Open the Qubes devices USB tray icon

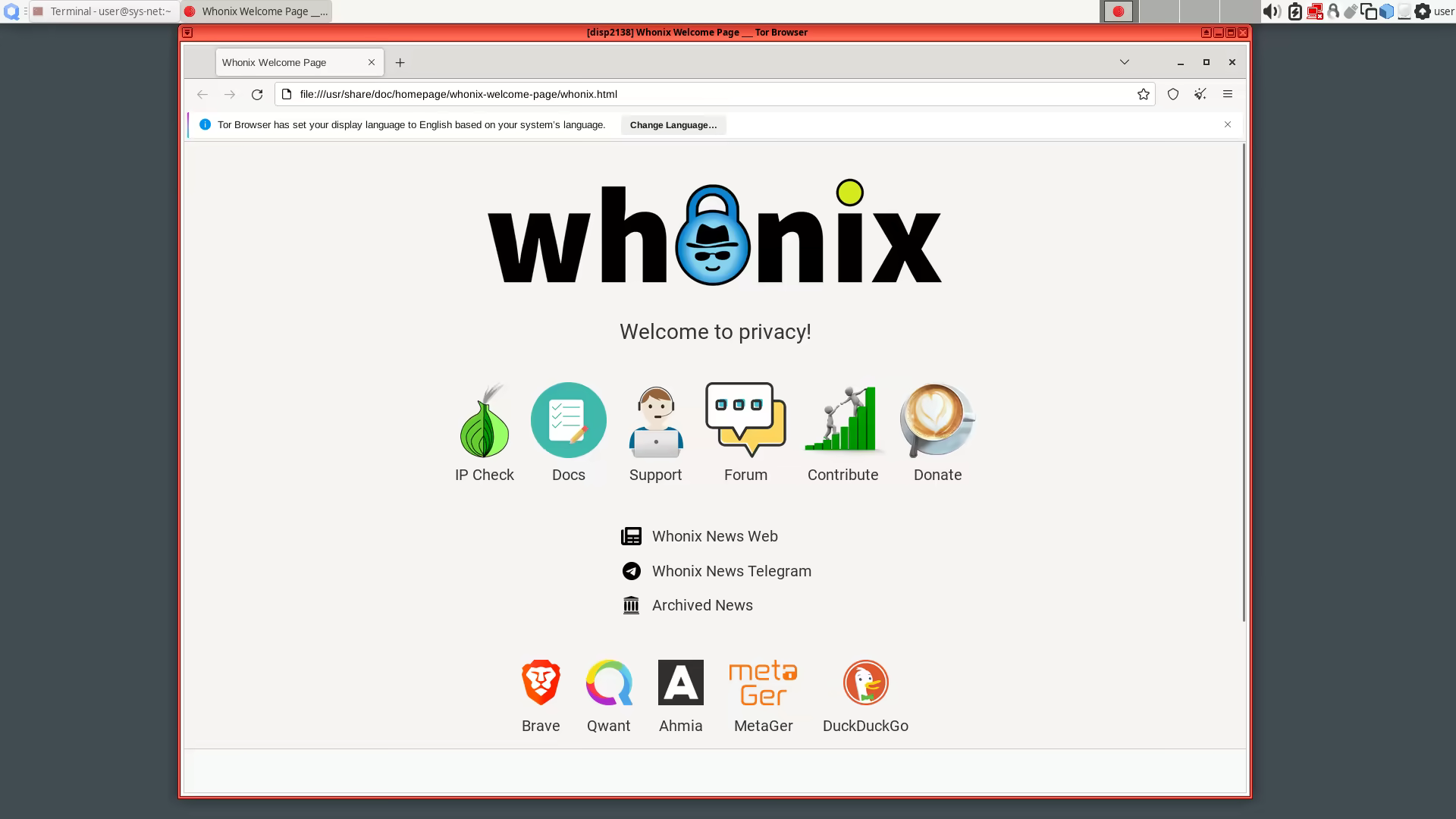click(1351, 11)
